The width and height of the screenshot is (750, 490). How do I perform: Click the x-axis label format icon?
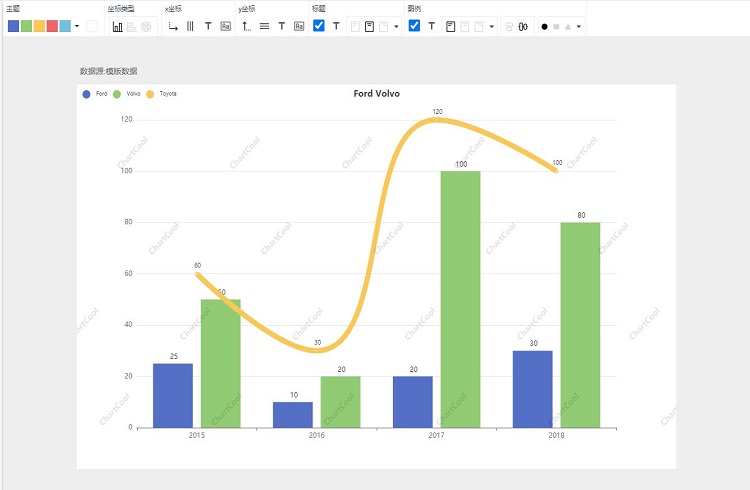click(x=226, y=26)
